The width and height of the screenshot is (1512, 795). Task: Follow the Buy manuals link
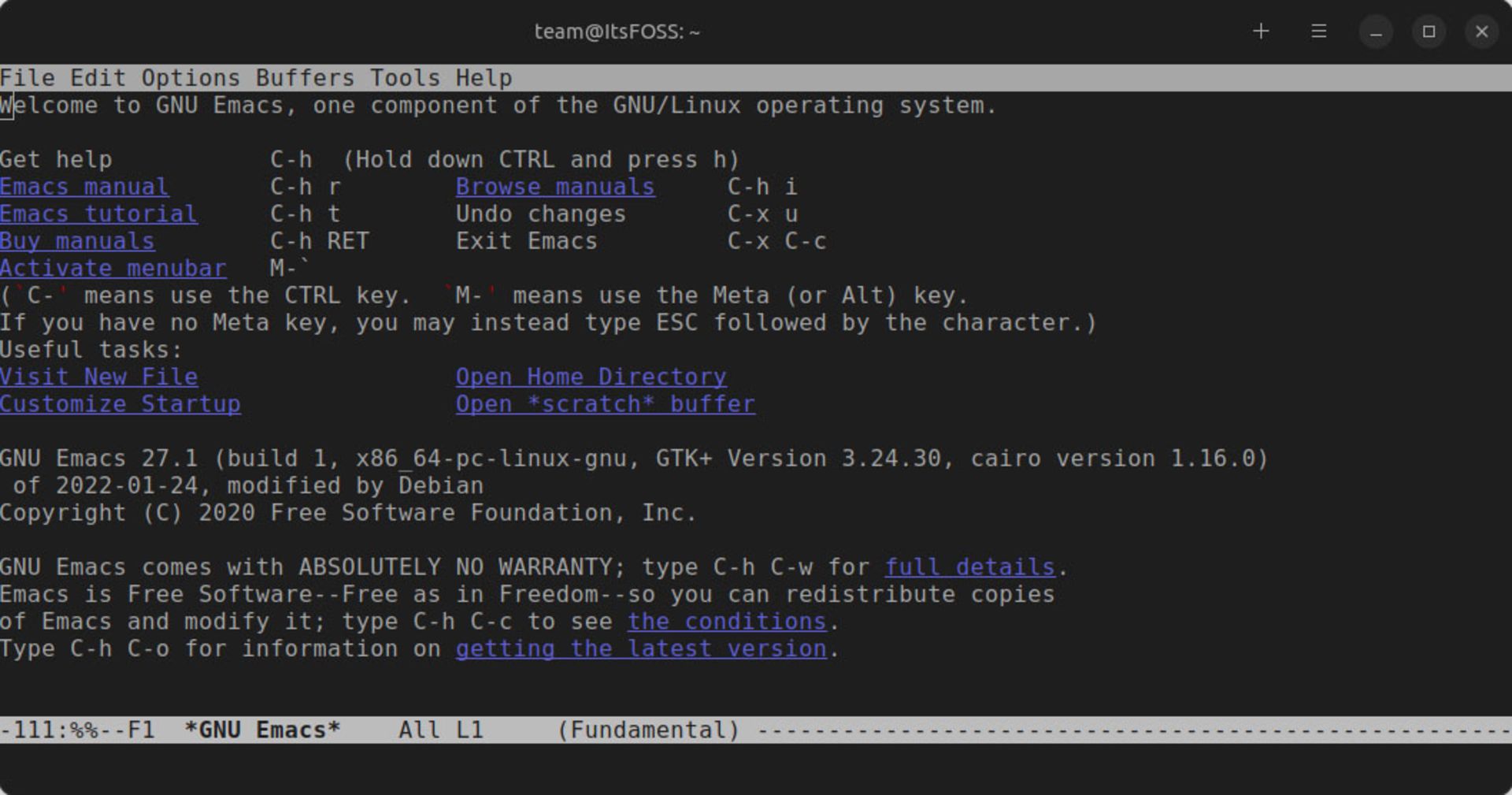[x=77, y=241]
